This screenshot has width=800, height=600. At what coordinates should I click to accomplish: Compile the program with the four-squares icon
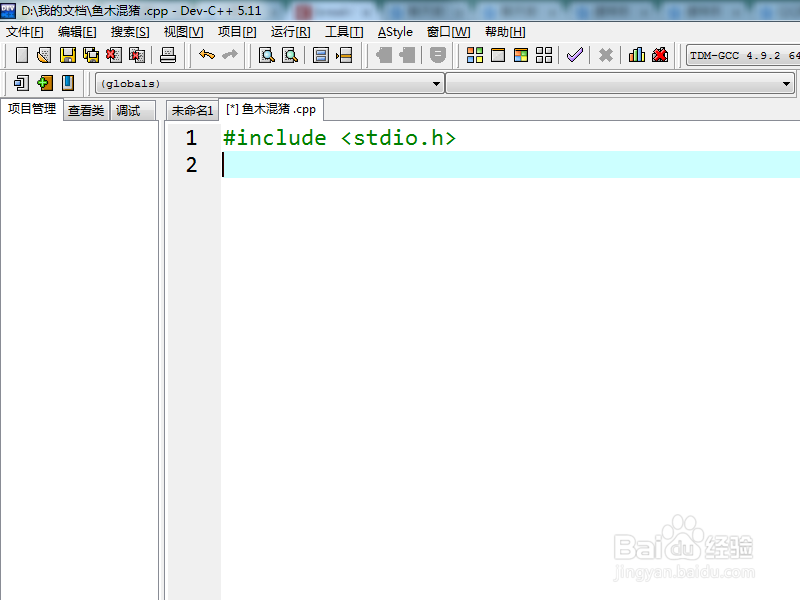[x=474, y=55]
